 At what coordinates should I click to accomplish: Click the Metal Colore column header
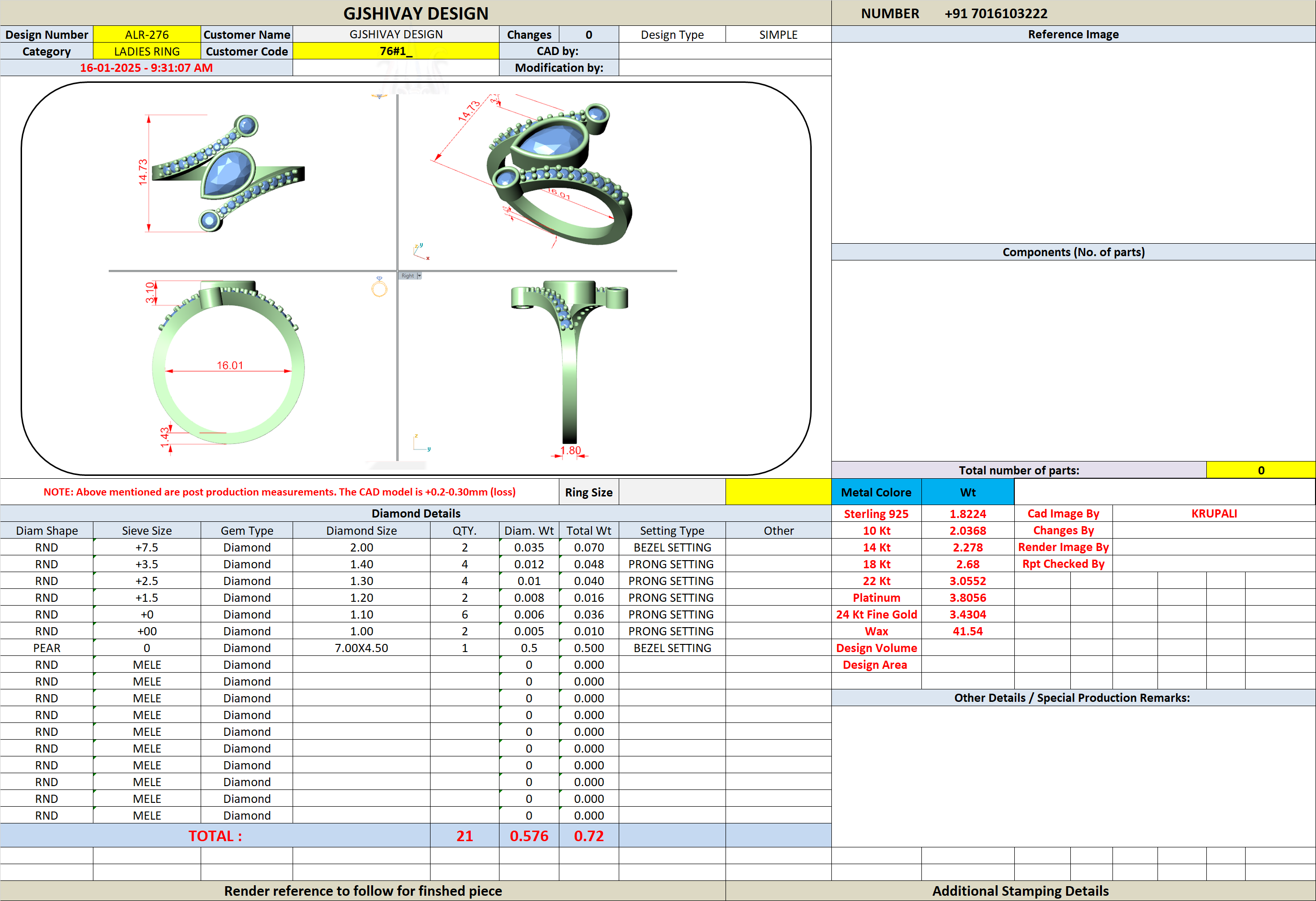tap(876, 492)
